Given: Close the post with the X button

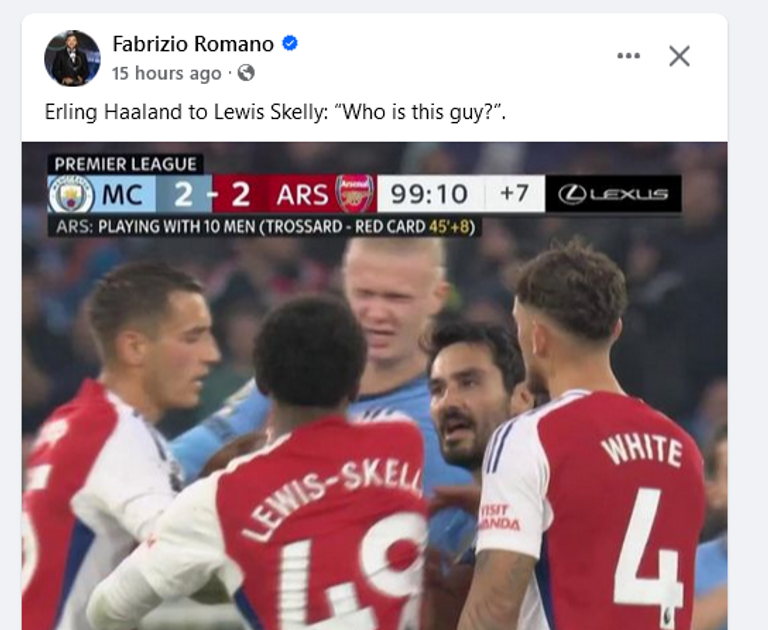Looking at the screenshot, I should (x=679, y=56).
